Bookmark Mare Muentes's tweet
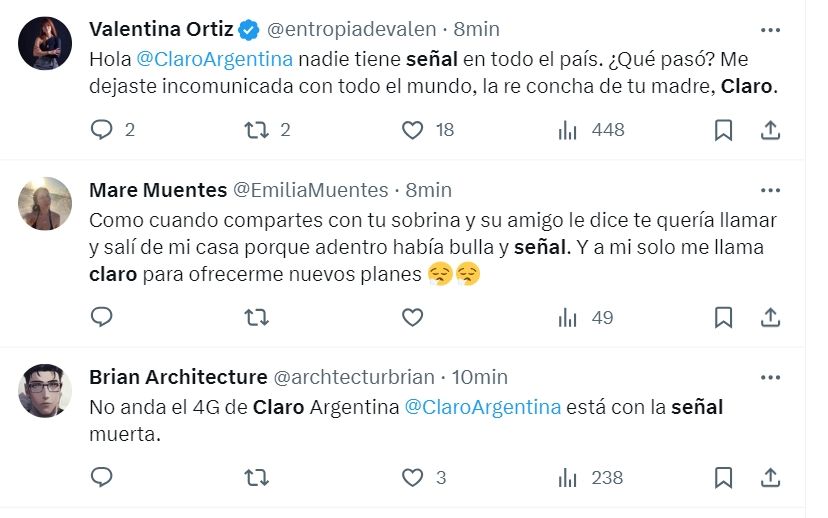This screenshot has height=518, width=828. 724,317
